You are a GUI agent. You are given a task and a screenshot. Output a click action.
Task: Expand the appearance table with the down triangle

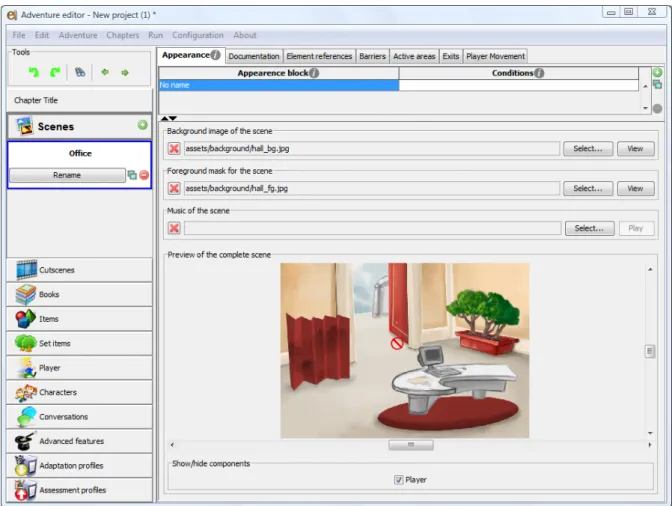coord(173,118)
